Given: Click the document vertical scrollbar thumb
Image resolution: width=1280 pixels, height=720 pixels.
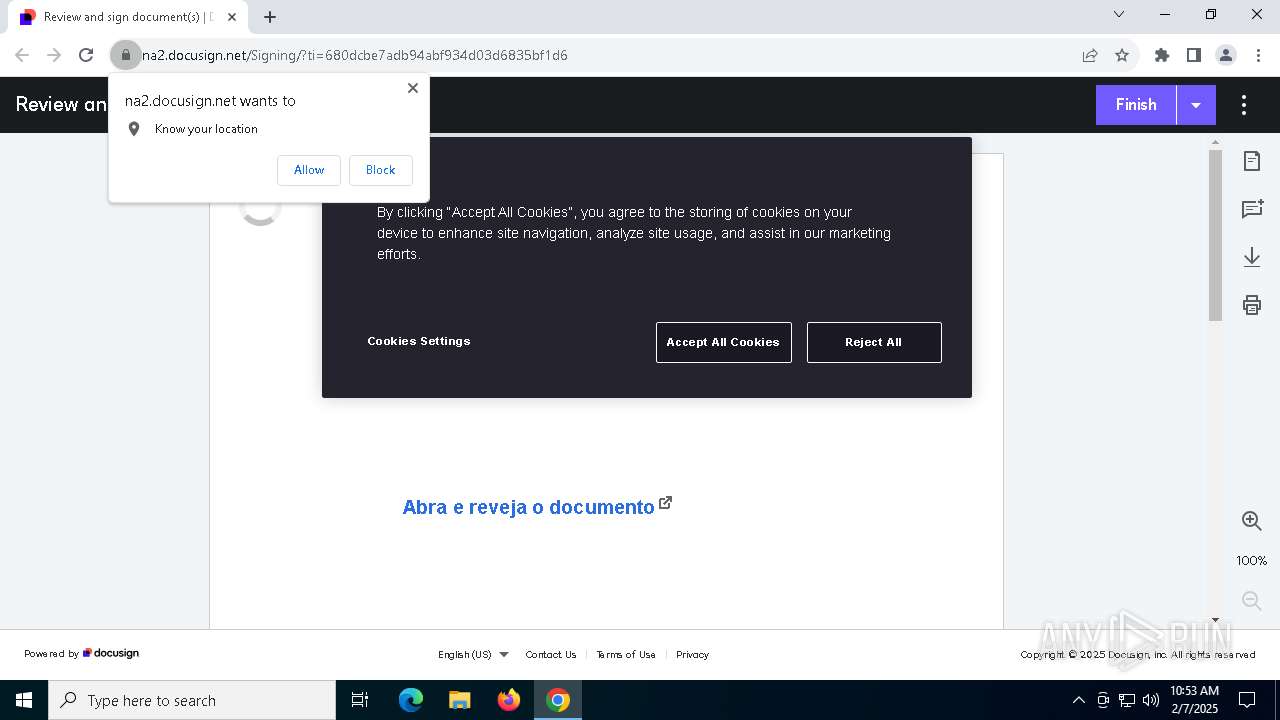Looking at the screenshot, I should point(1215,235).
